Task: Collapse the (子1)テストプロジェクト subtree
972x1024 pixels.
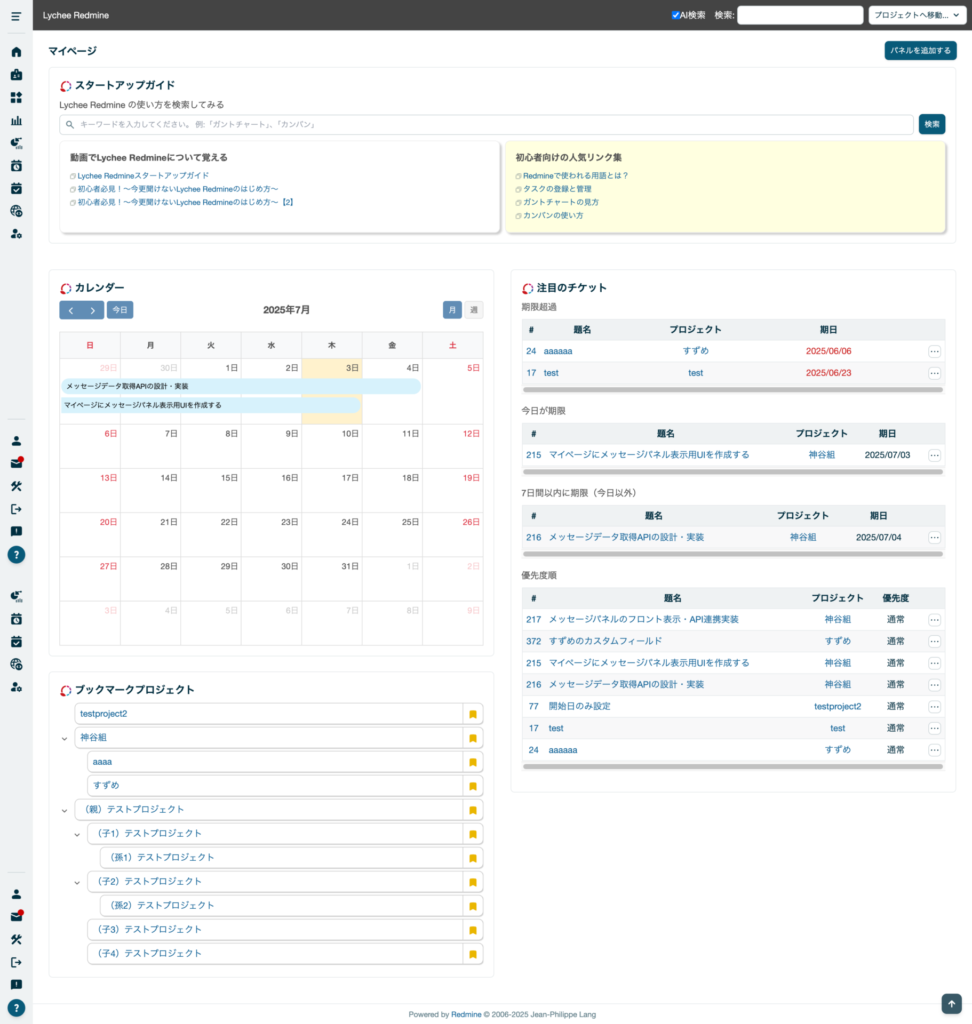Action: pos(77,835)
